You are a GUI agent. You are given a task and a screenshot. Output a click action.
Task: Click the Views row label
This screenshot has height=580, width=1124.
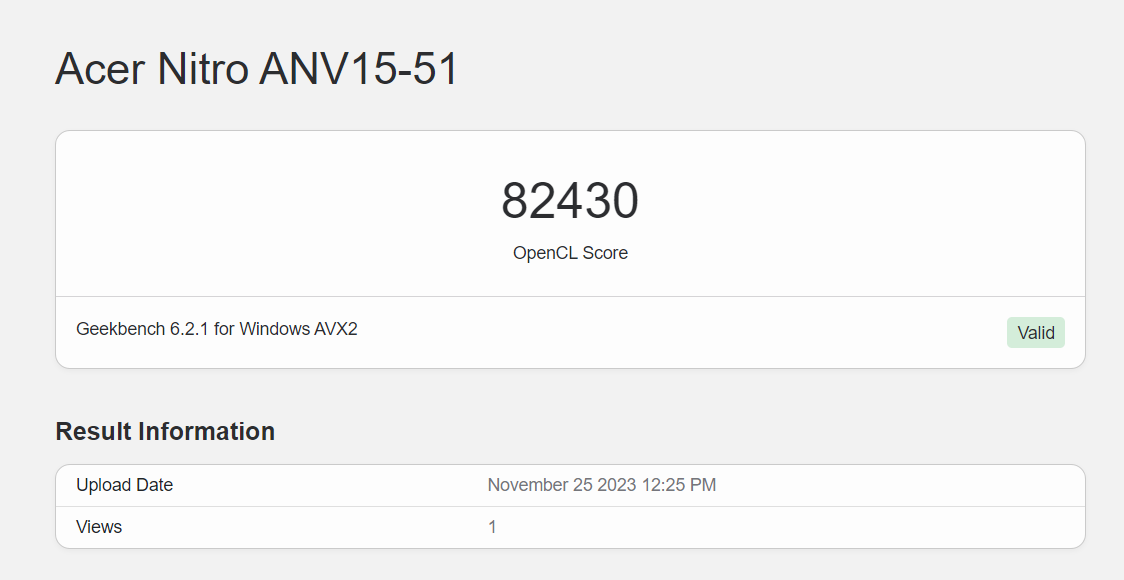tap(99, 526)
